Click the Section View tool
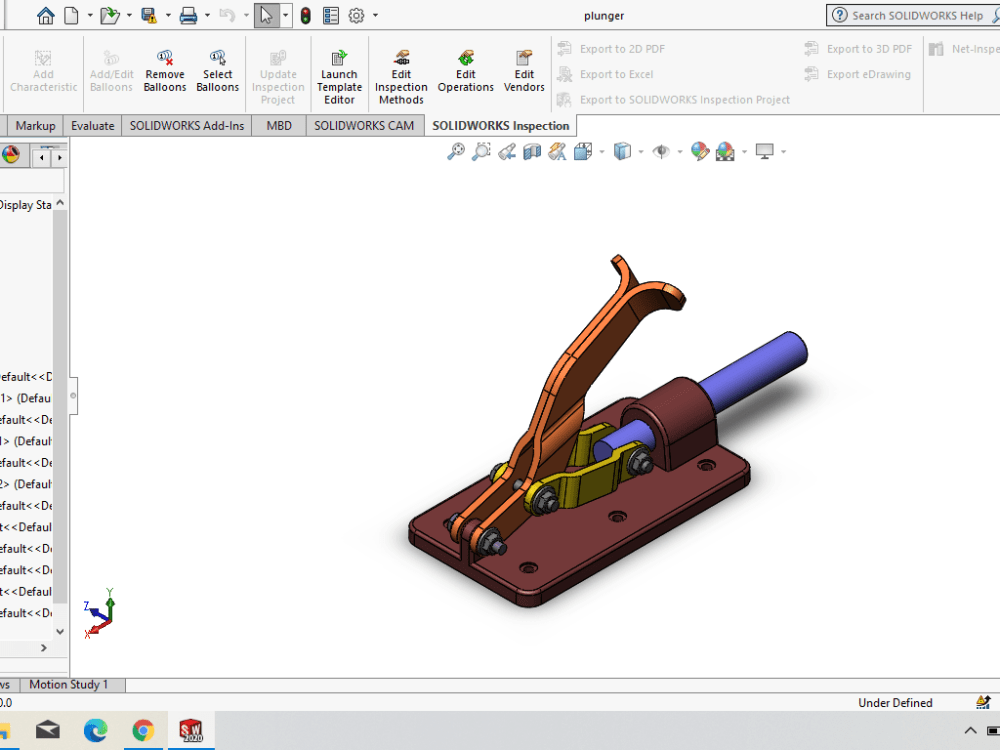Viewport: 1000px width, 750px height. pyautogui.click(x=532, y=151)
